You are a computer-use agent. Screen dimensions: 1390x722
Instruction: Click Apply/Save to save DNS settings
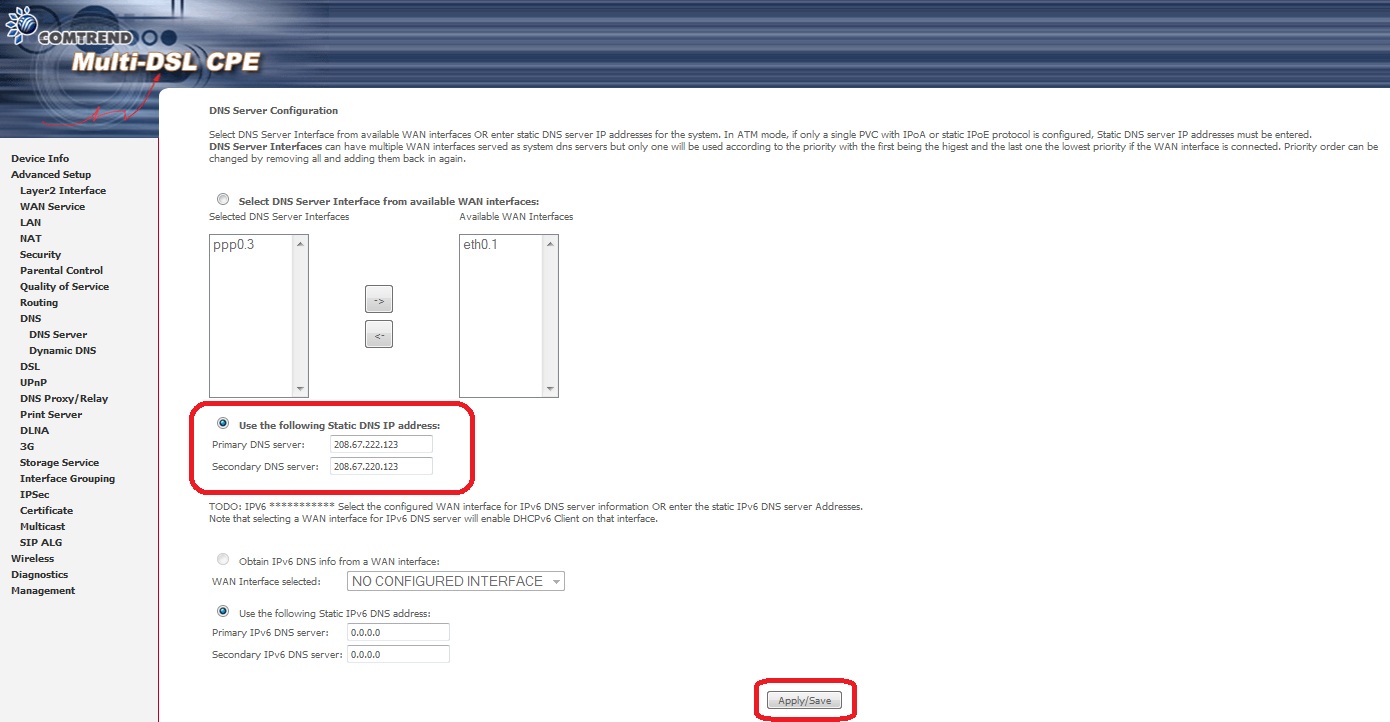pyautogui.click(x=804, y=699)
